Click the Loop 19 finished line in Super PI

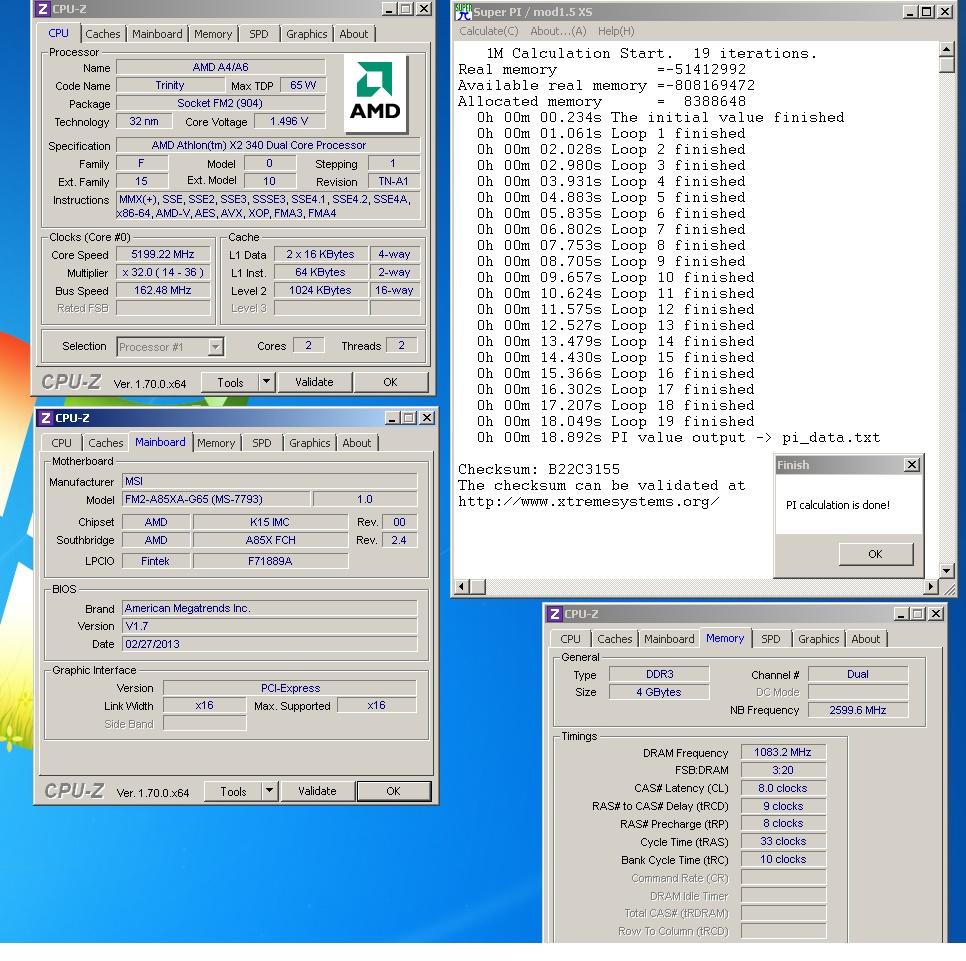pyautogui.click(x=615, y=422)
